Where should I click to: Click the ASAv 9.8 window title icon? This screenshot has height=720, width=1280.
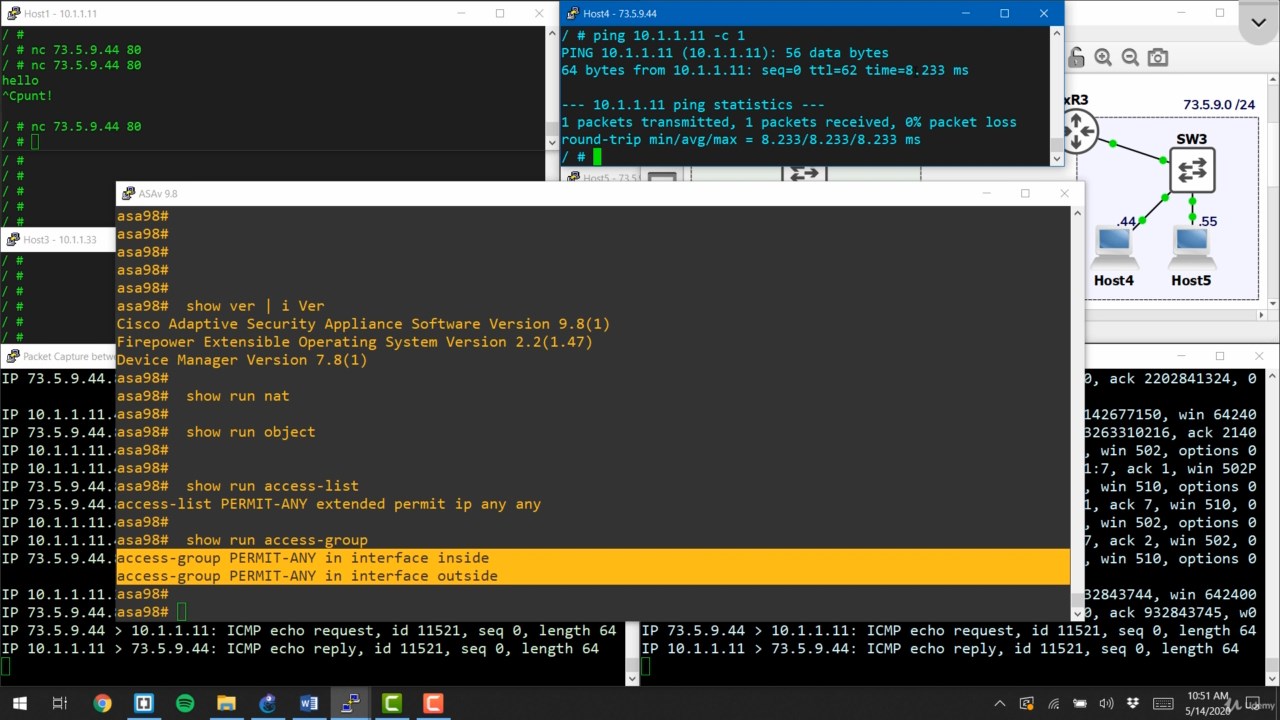click(x=127, y=193)
